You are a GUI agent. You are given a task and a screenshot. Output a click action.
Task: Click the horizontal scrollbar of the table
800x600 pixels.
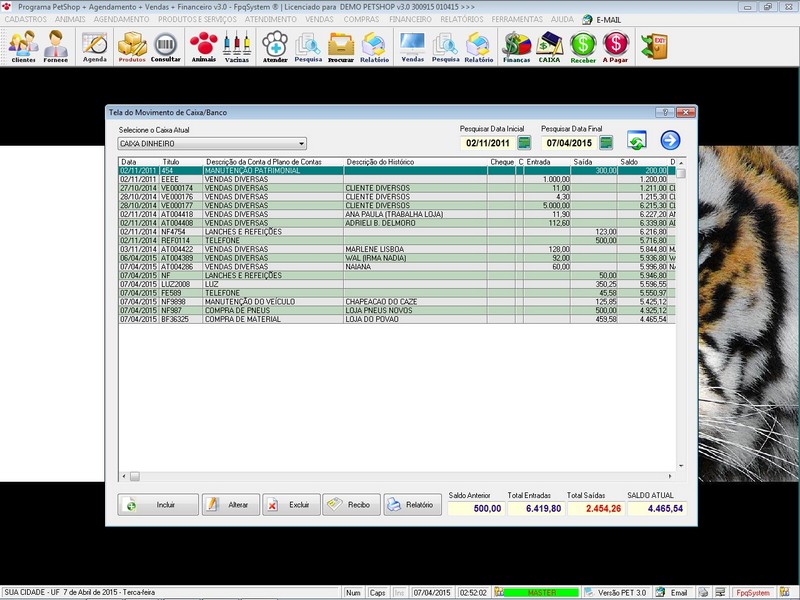click(397, 476)
